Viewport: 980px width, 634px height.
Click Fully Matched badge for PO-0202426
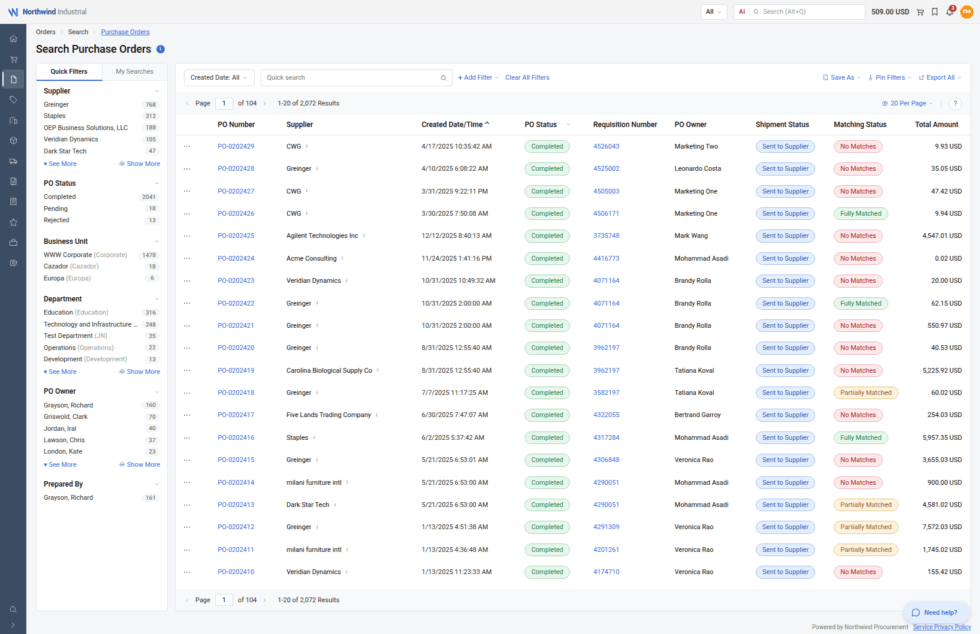(x=861, y=214)
